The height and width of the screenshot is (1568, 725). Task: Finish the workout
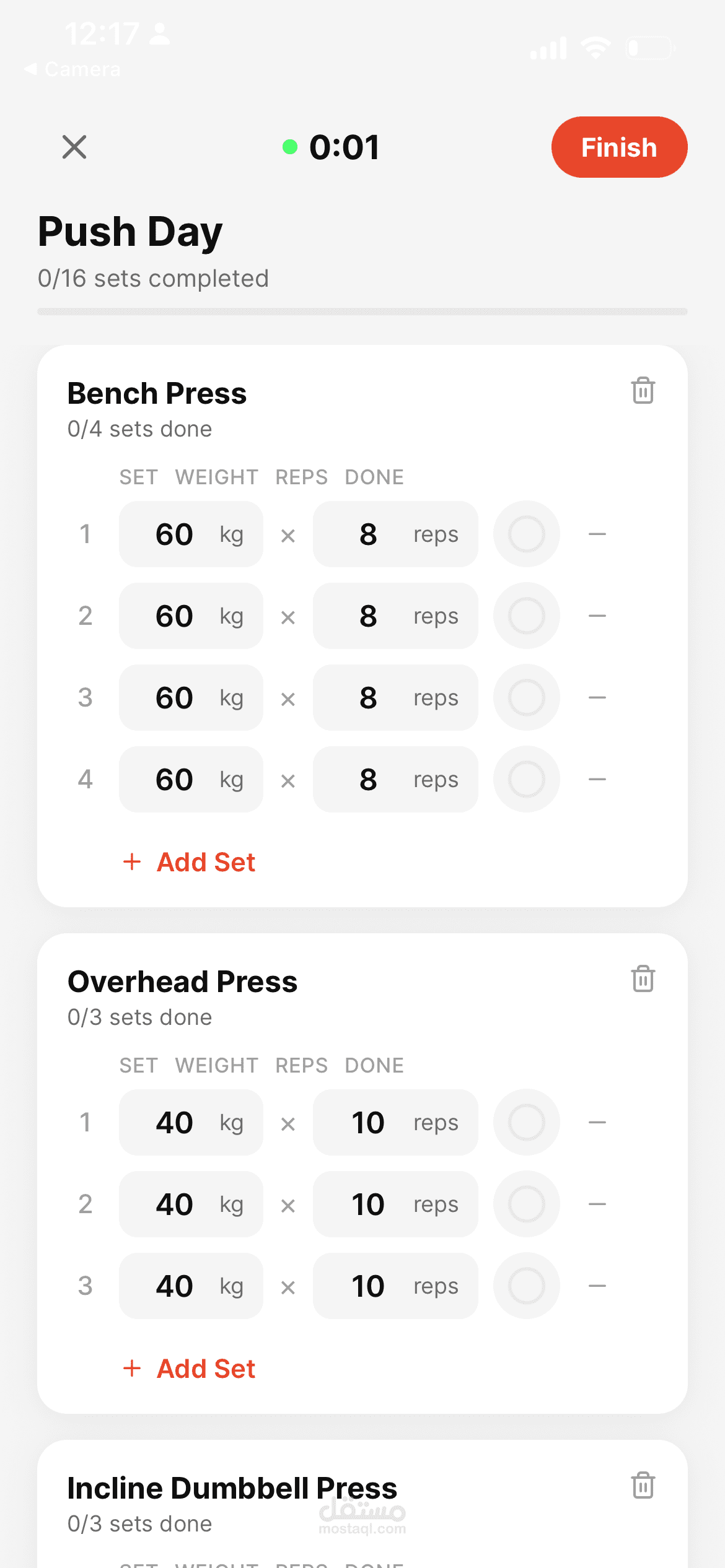618,147
